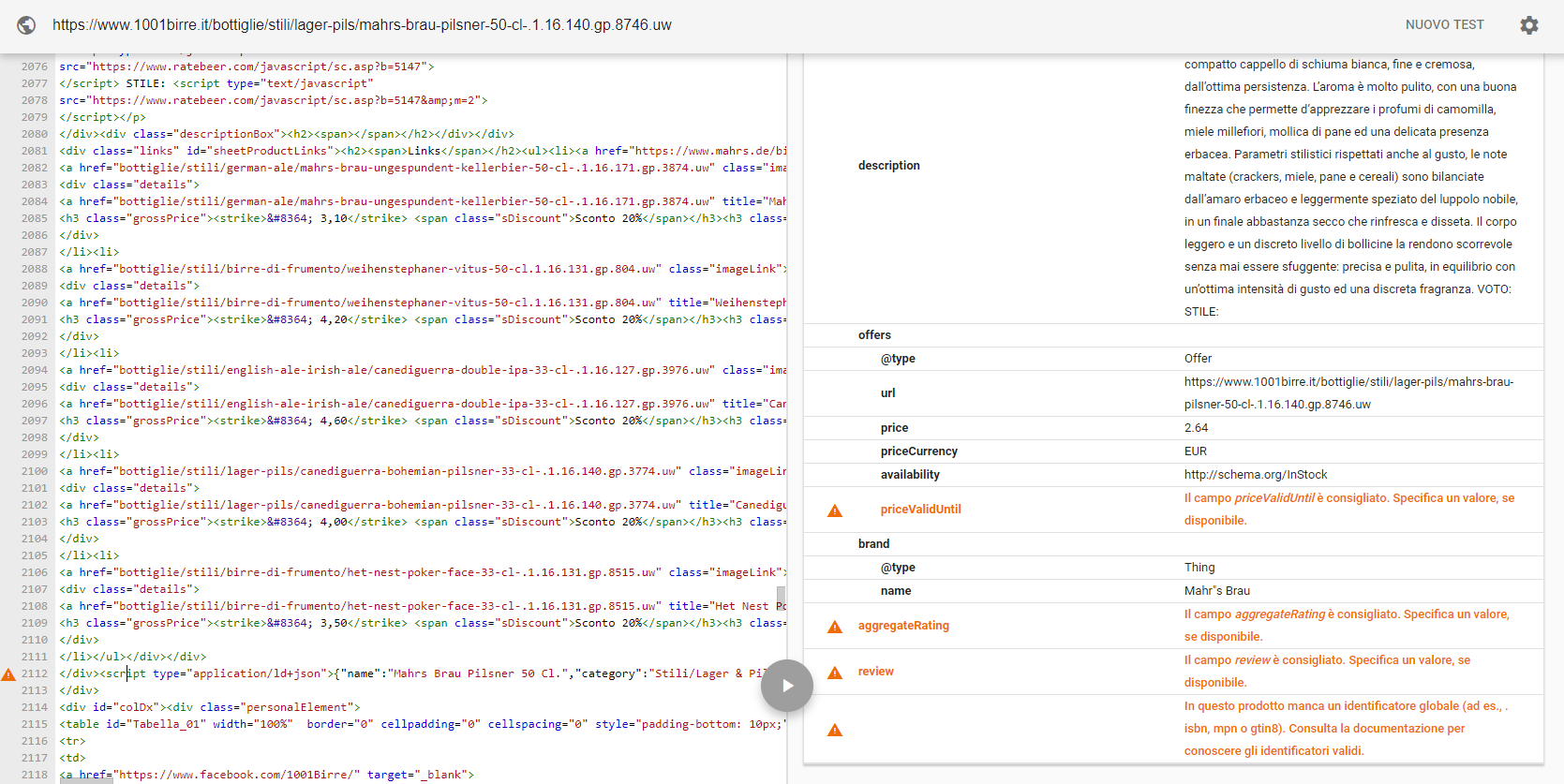Click the review field label

click(875, 672)
